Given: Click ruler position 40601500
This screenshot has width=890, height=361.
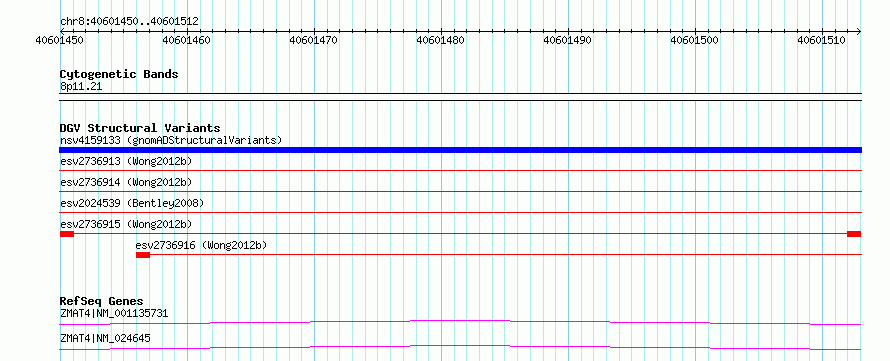Looking at the screenshot, I should (x=695, y=40).
